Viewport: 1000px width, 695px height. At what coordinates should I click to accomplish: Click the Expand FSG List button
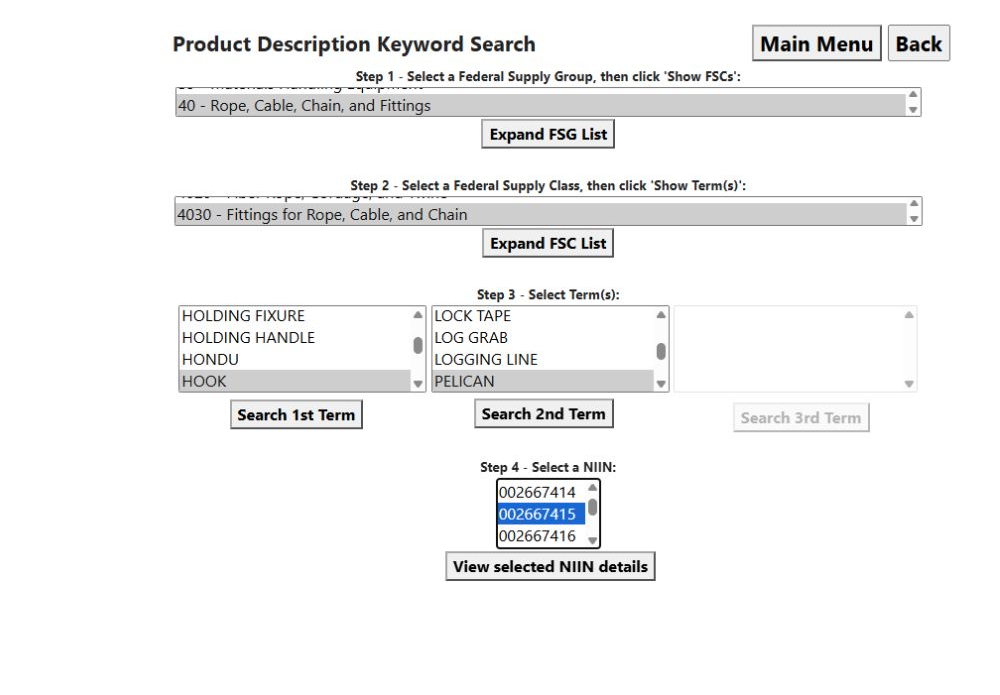548,134
